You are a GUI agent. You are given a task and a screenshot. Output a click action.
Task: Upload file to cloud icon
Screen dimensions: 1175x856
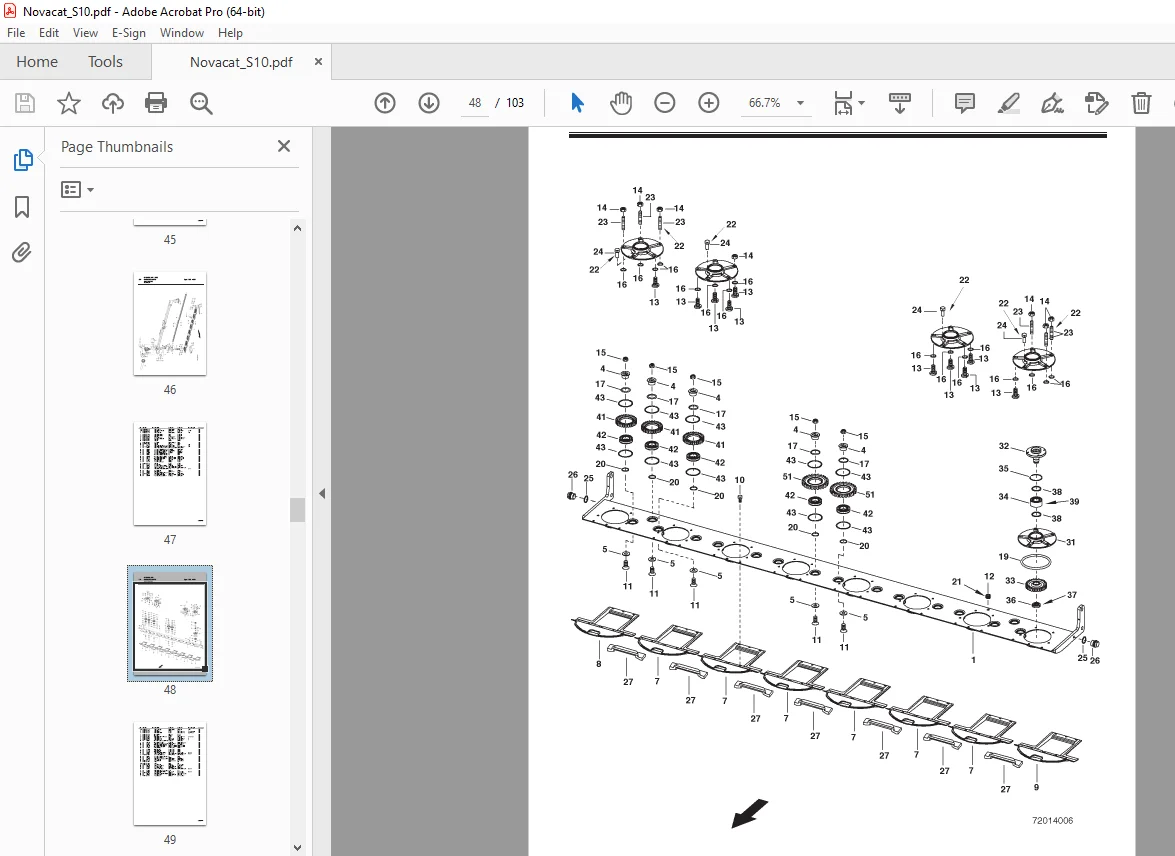pyautogui.click(x=113, y=103)
